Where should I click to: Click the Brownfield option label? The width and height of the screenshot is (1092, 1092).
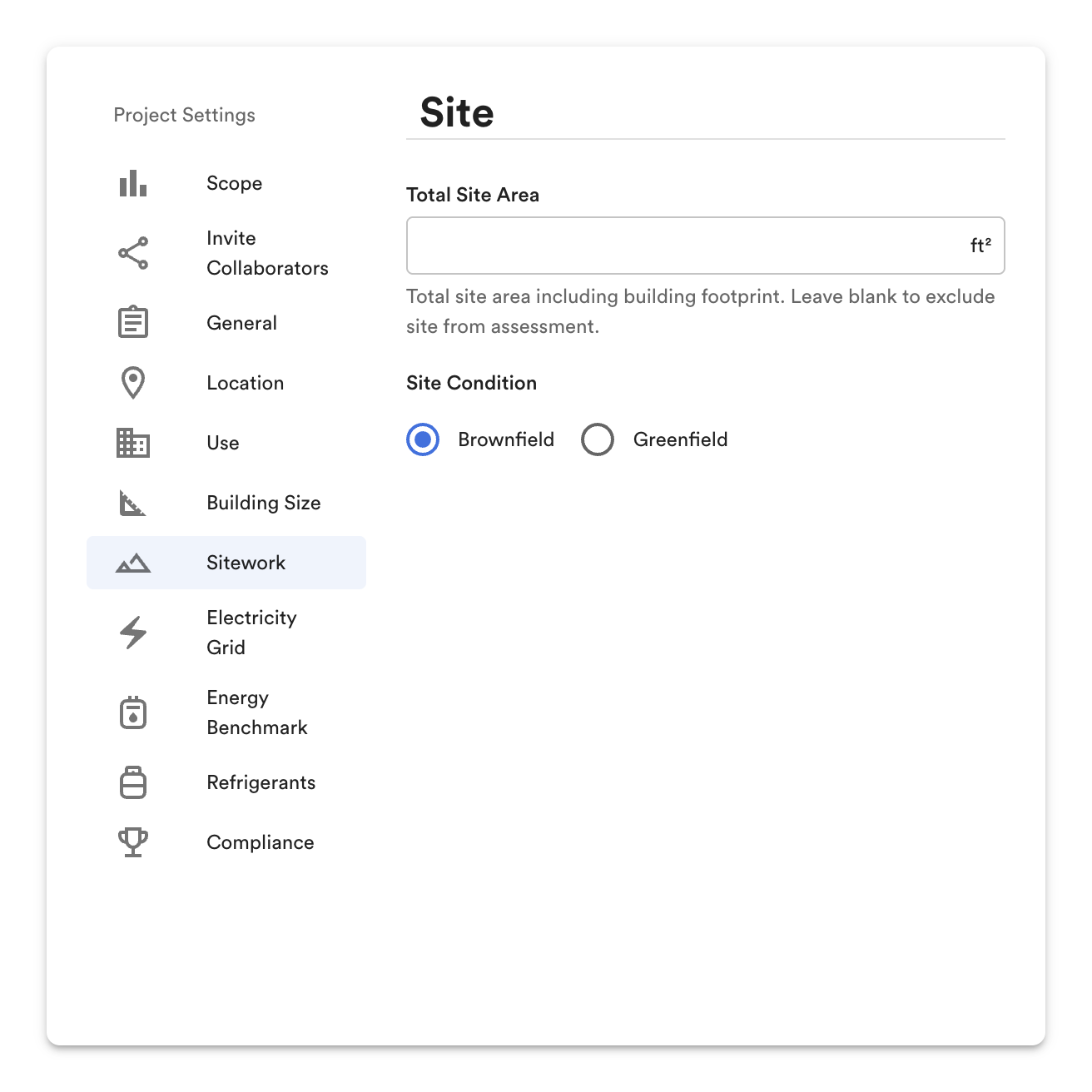click(x=506, y=439)
